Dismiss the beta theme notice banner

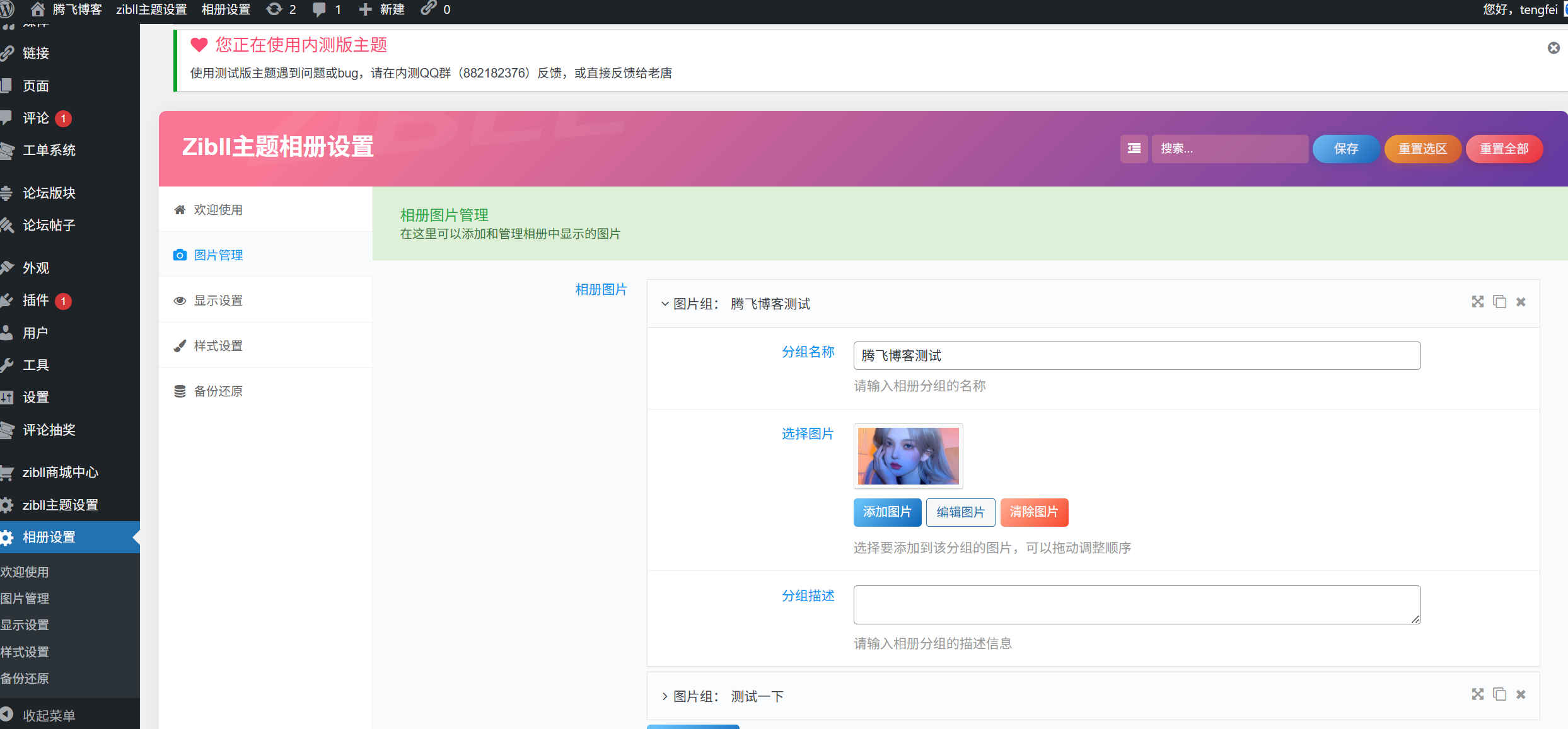point(1553,48)
